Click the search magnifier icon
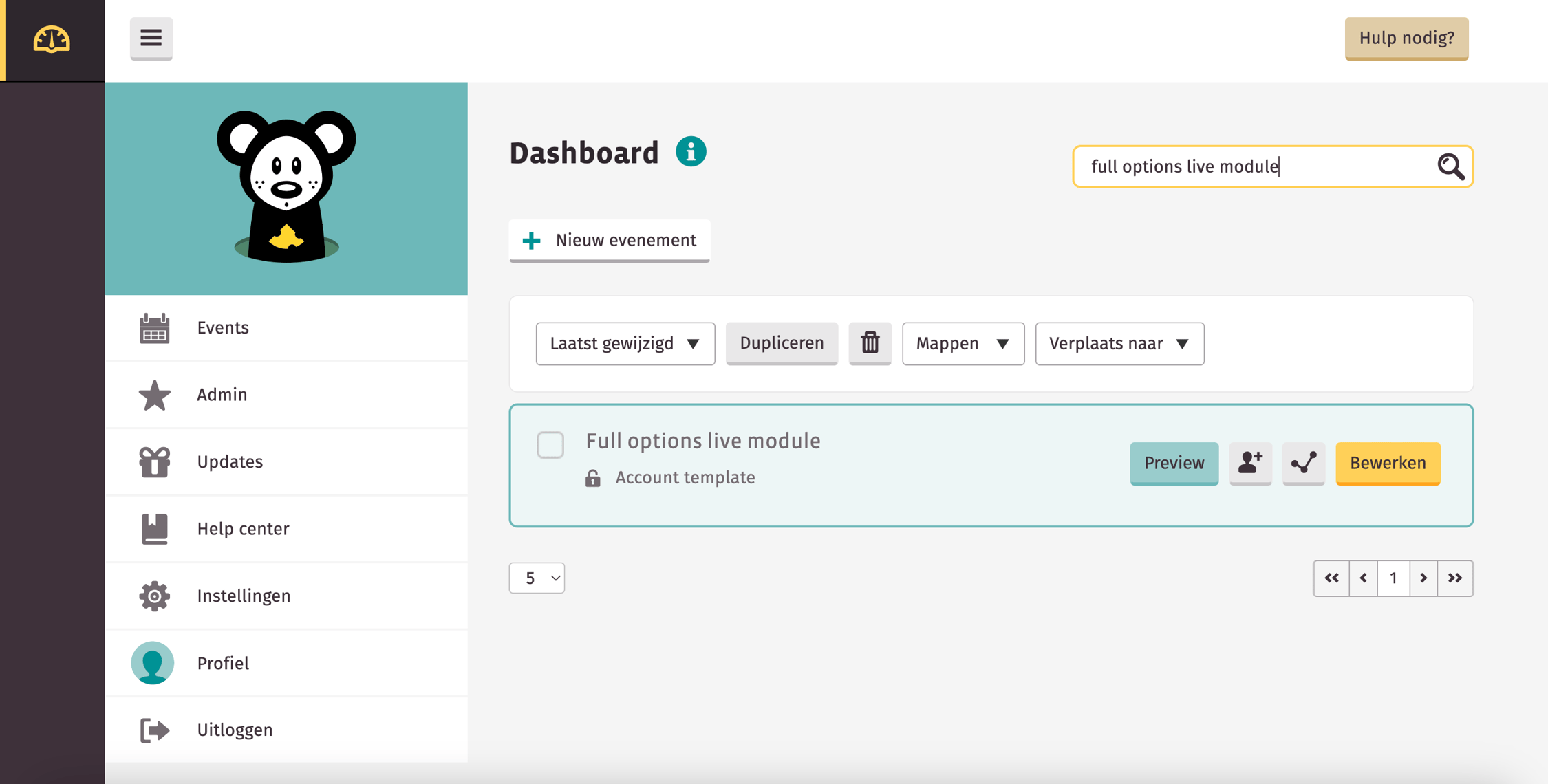 (1450, 166)
